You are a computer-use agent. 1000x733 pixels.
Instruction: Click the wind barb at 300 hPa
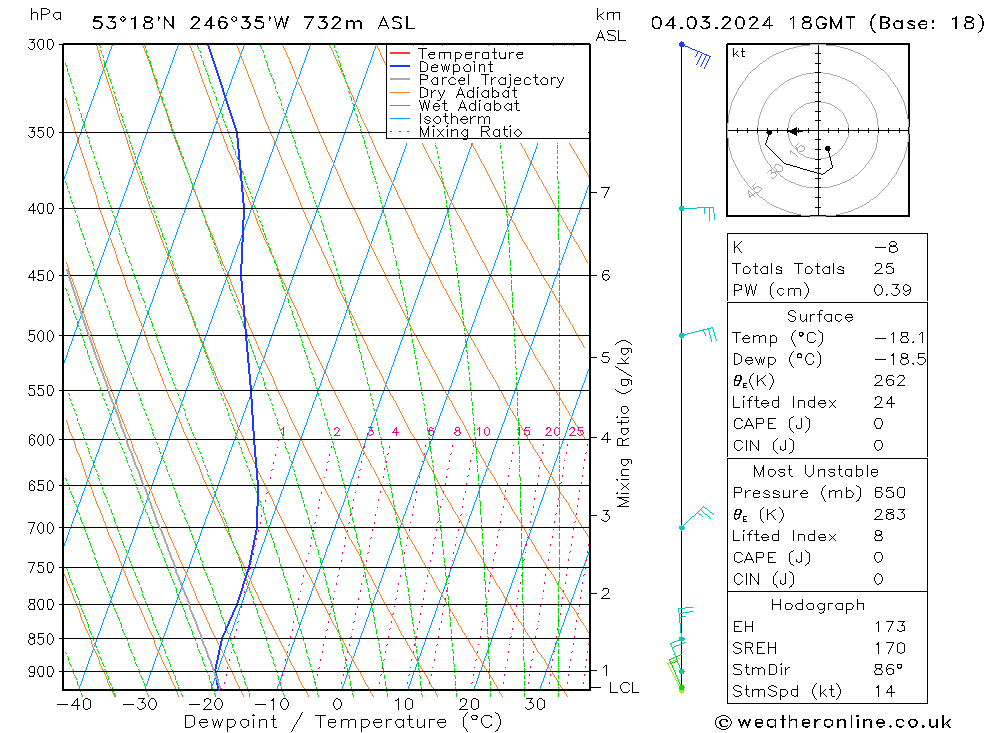696,55
